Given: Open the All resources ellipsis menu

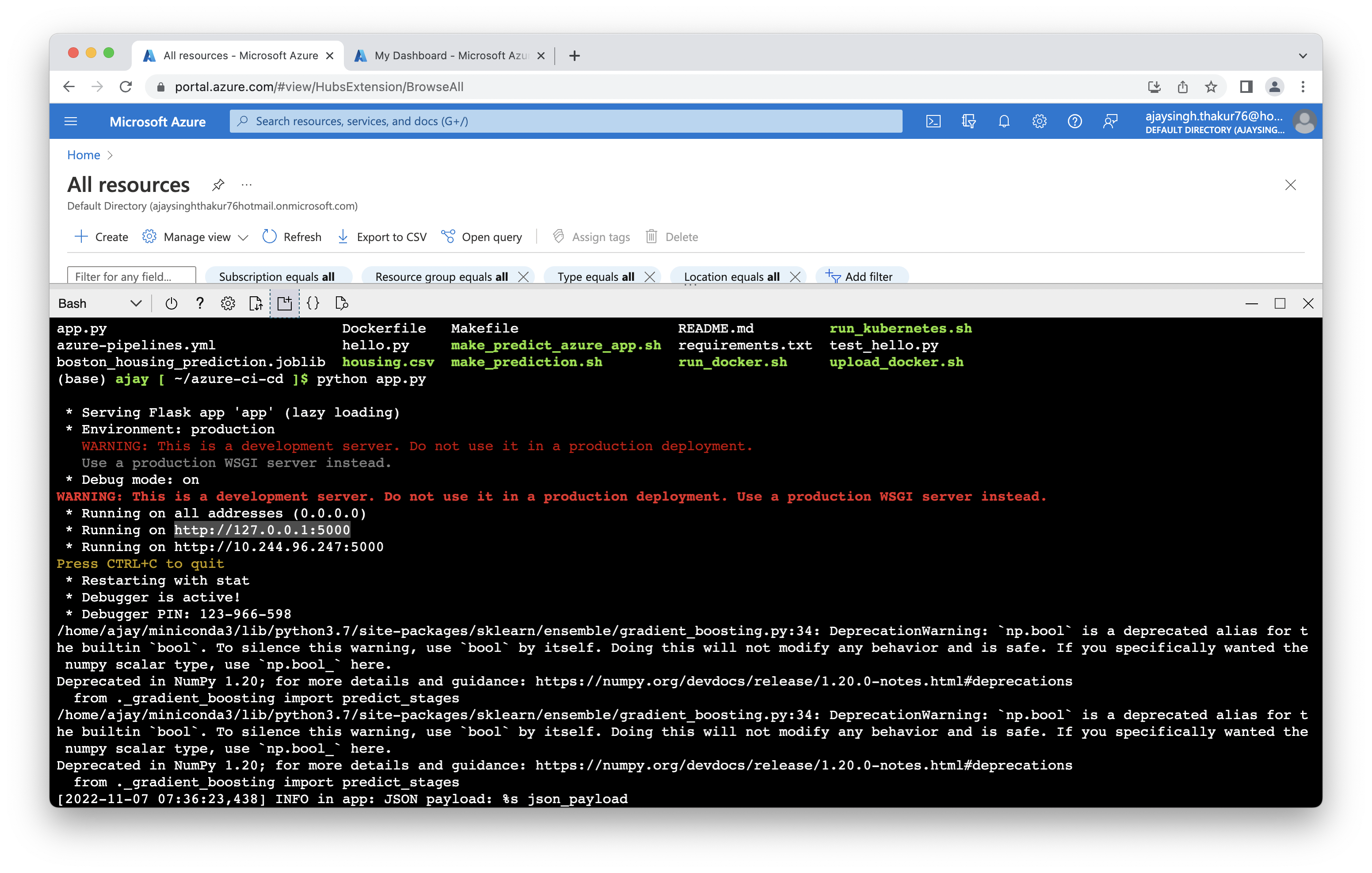Looking at the screenshot, I should pyautogui.click(x=246, y=185).
